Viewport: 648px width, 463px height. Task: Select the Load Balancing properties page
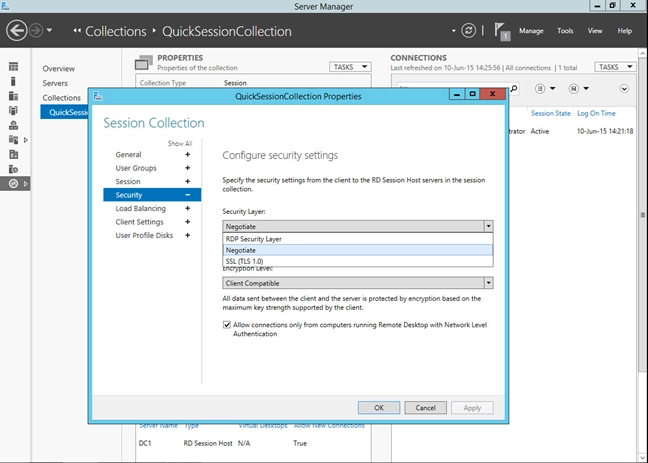coord(141,208)
